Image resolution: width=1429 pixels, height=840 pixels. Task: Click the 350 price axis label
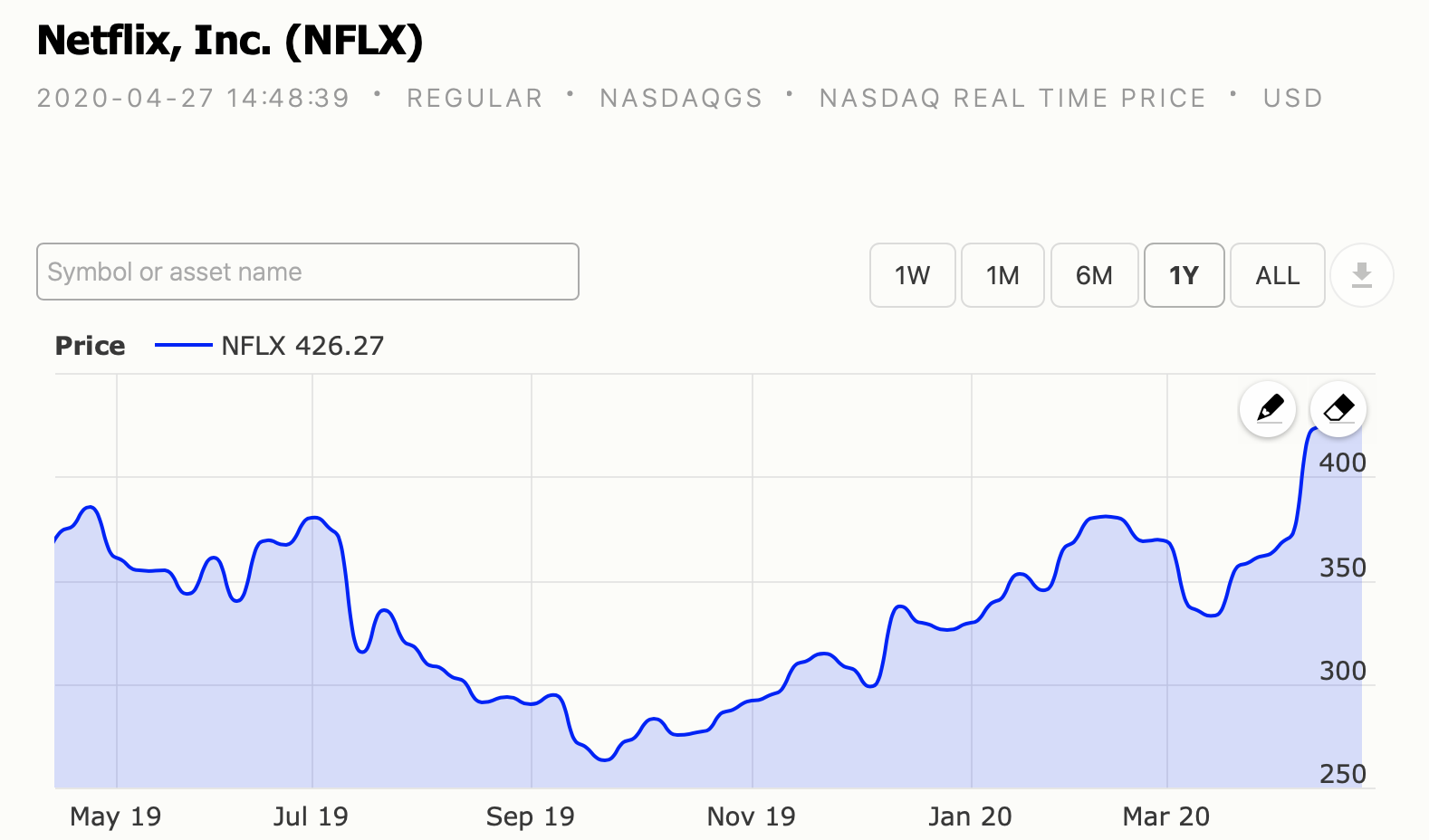[1342, 568]
